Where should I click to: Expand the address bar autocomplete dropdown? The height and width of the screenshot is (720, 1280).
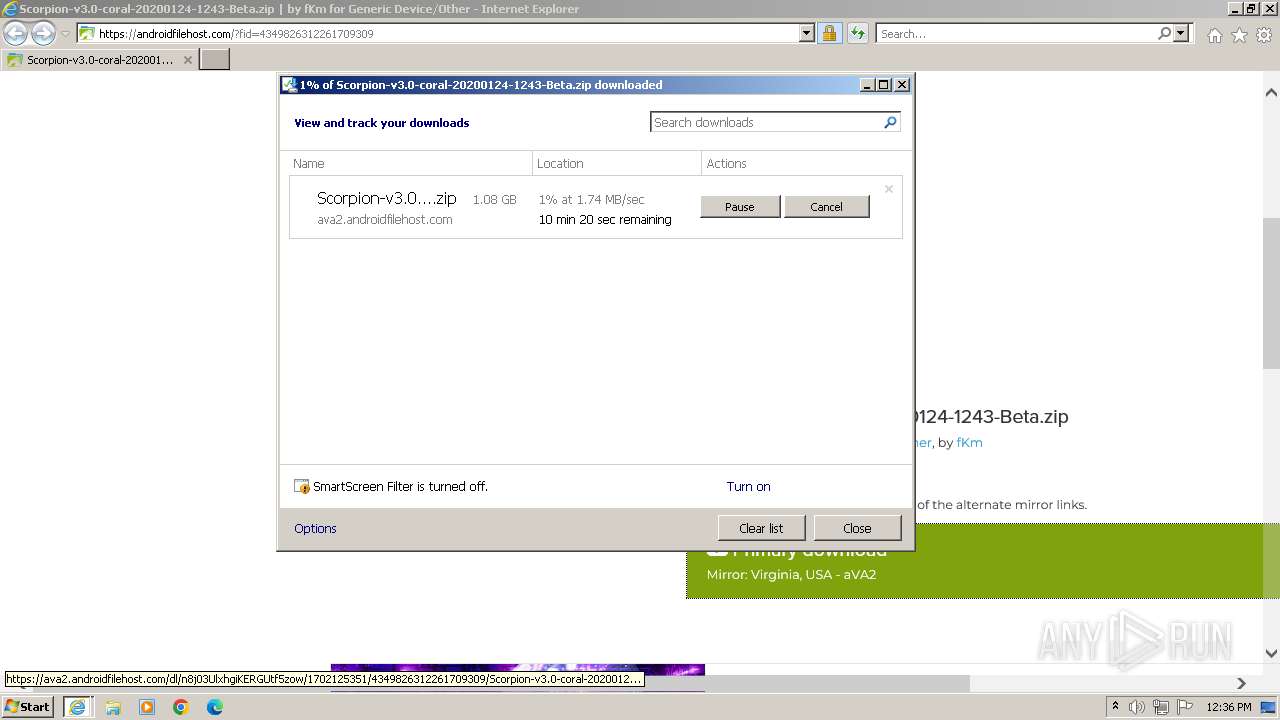pos(807,33)
